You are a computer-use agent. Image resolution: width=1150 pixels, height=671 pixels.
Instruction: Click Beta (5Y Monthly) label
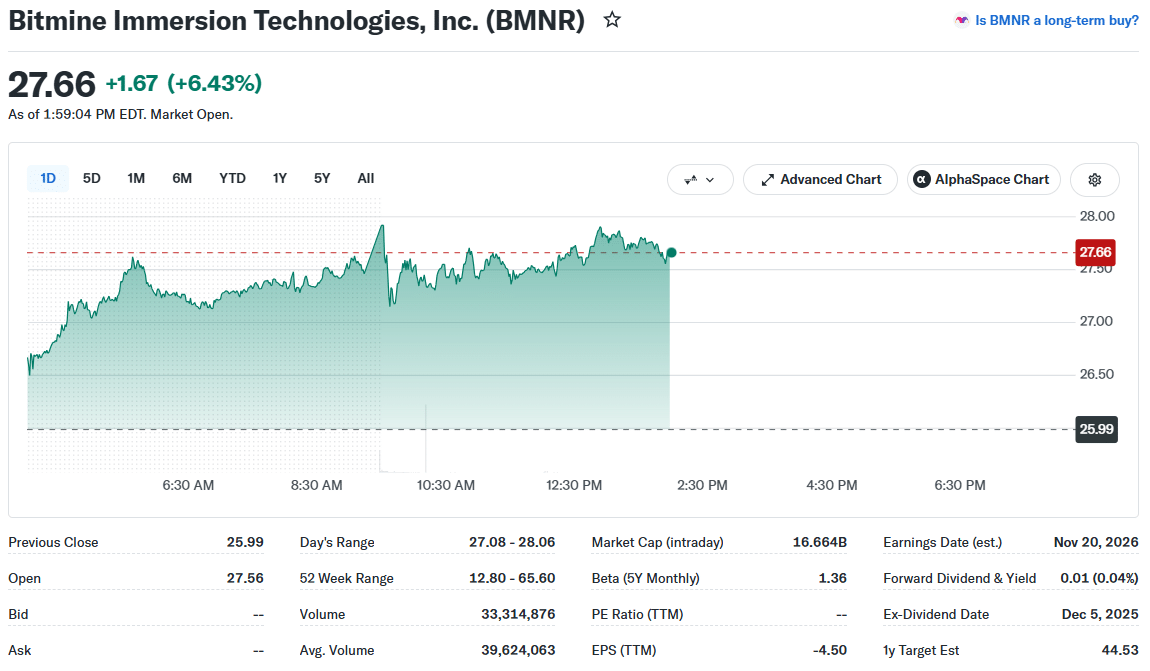pyautogui.click(x=645, y=578)
